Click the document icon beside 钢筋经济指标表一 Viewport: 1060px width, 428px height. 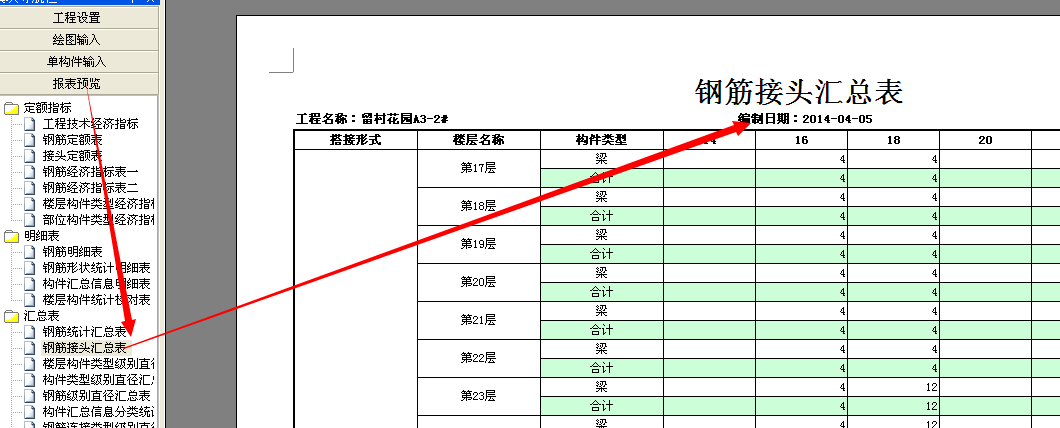(x=30, y=172)
